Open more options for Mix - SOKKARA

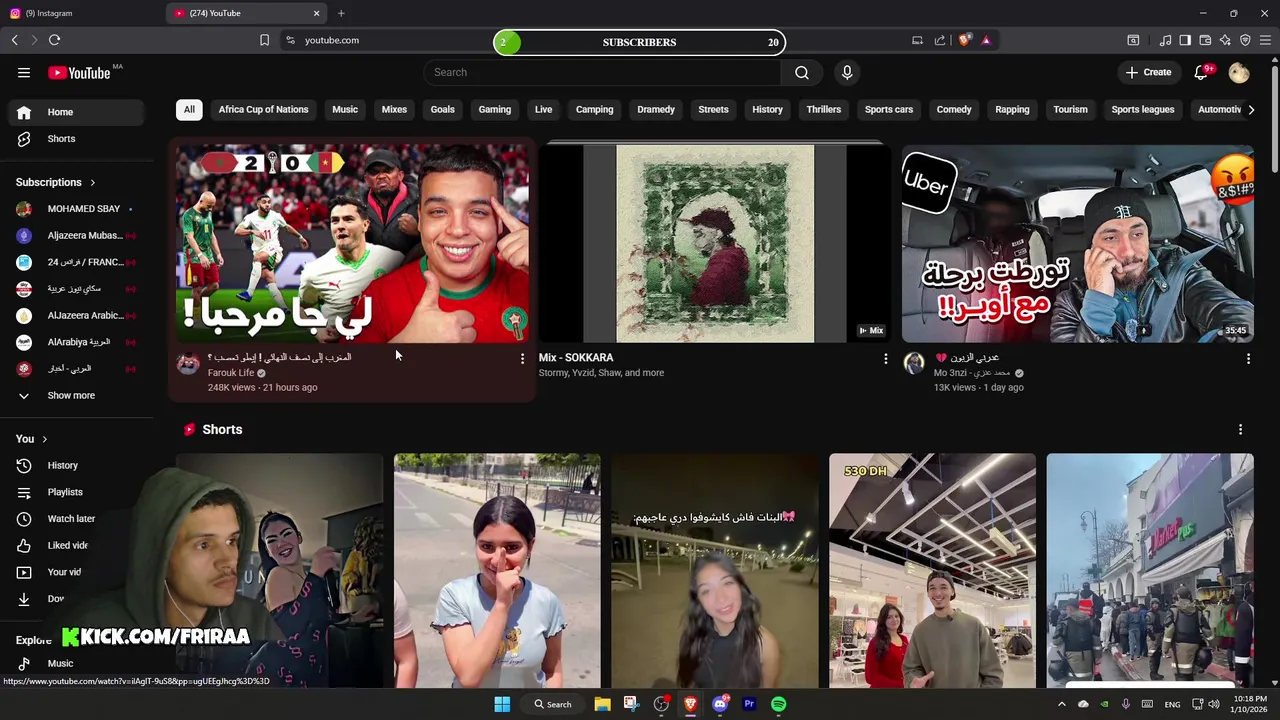[885, 358]
